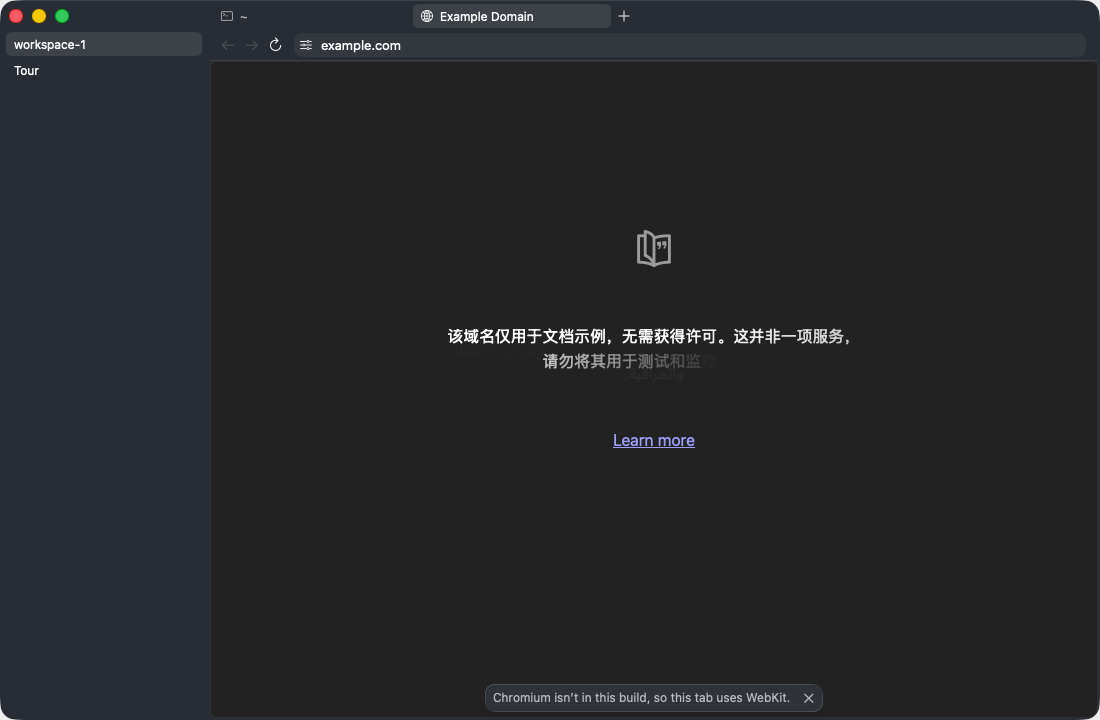This screenshot has height=720, width=1100.
Task: Go forward using the right arrow
Action: click(252, 45)
